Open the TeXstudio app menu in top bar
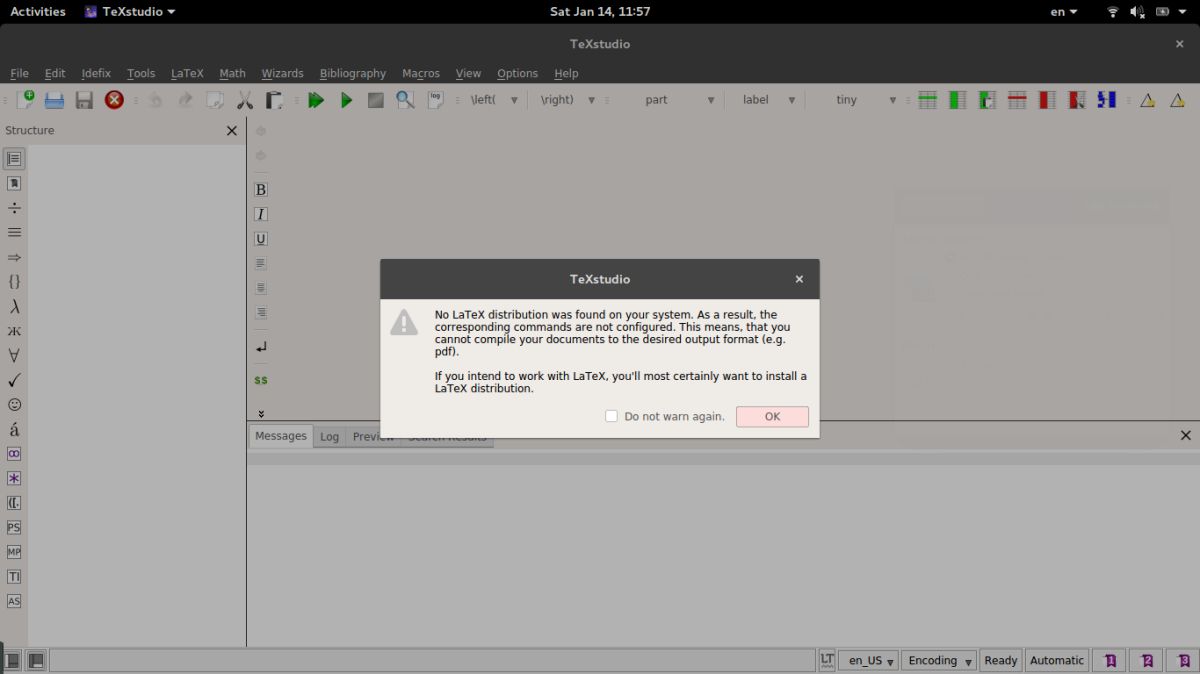Screen dimensions: 1200x674 (130, 12)
